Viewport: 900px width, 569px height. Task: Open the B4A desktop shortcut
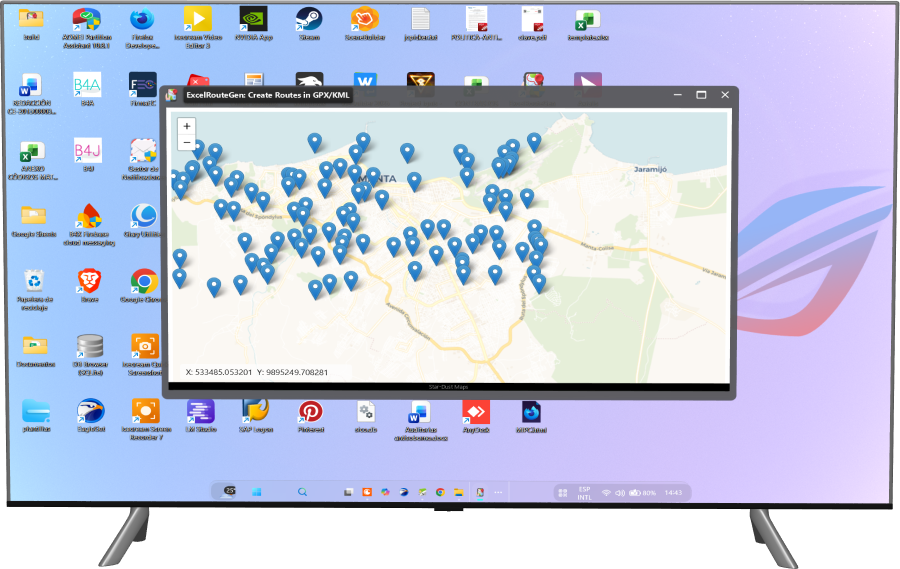coord(87,89)
